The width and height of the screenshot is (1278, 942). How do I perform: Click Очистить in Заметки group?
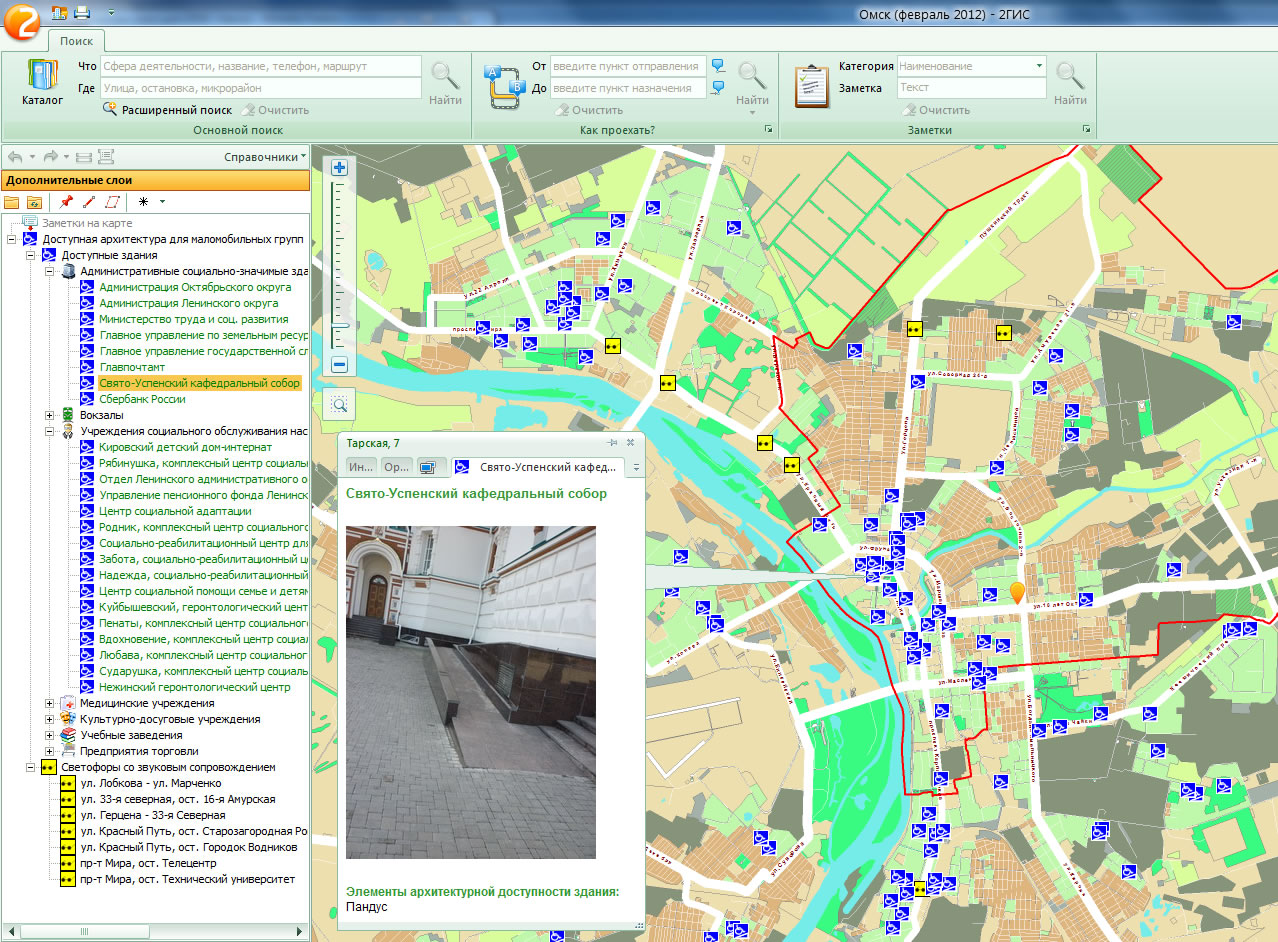936,110
